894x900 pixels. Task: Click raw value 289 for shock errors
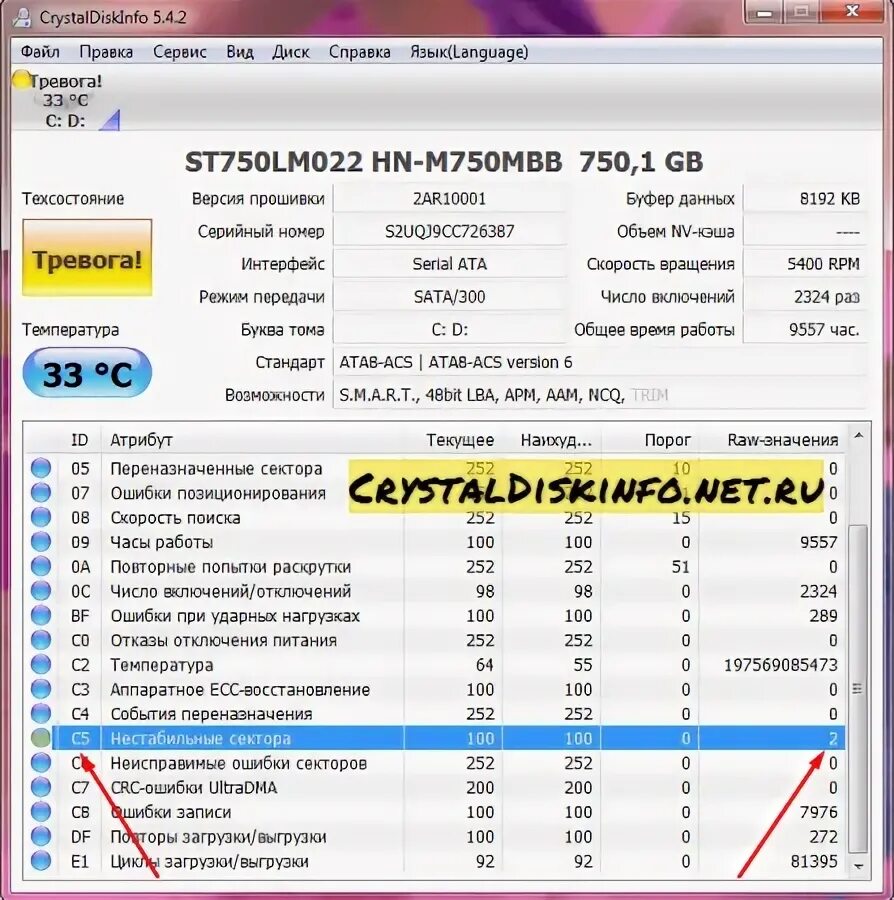[823, 615]
